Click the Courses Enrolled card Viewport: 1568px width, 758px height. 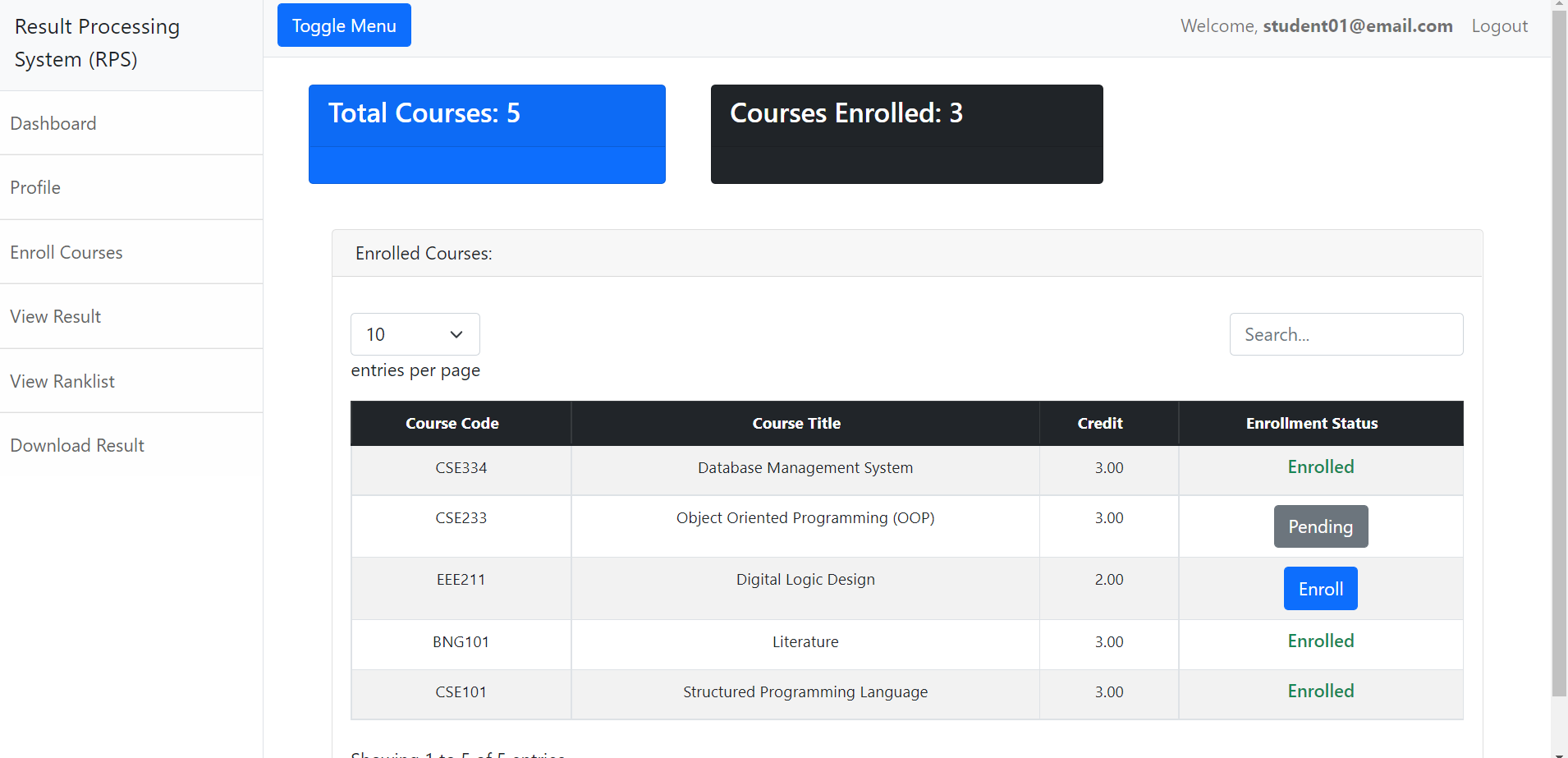pyautogui.click(x=906, y=134)
